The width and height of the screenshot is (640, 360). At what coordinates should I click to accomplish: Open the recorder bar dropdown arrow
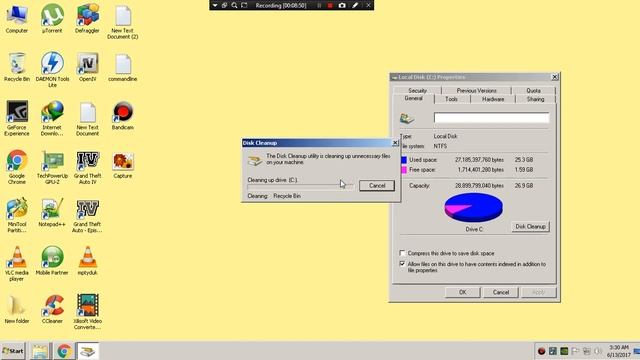[215, 5]
